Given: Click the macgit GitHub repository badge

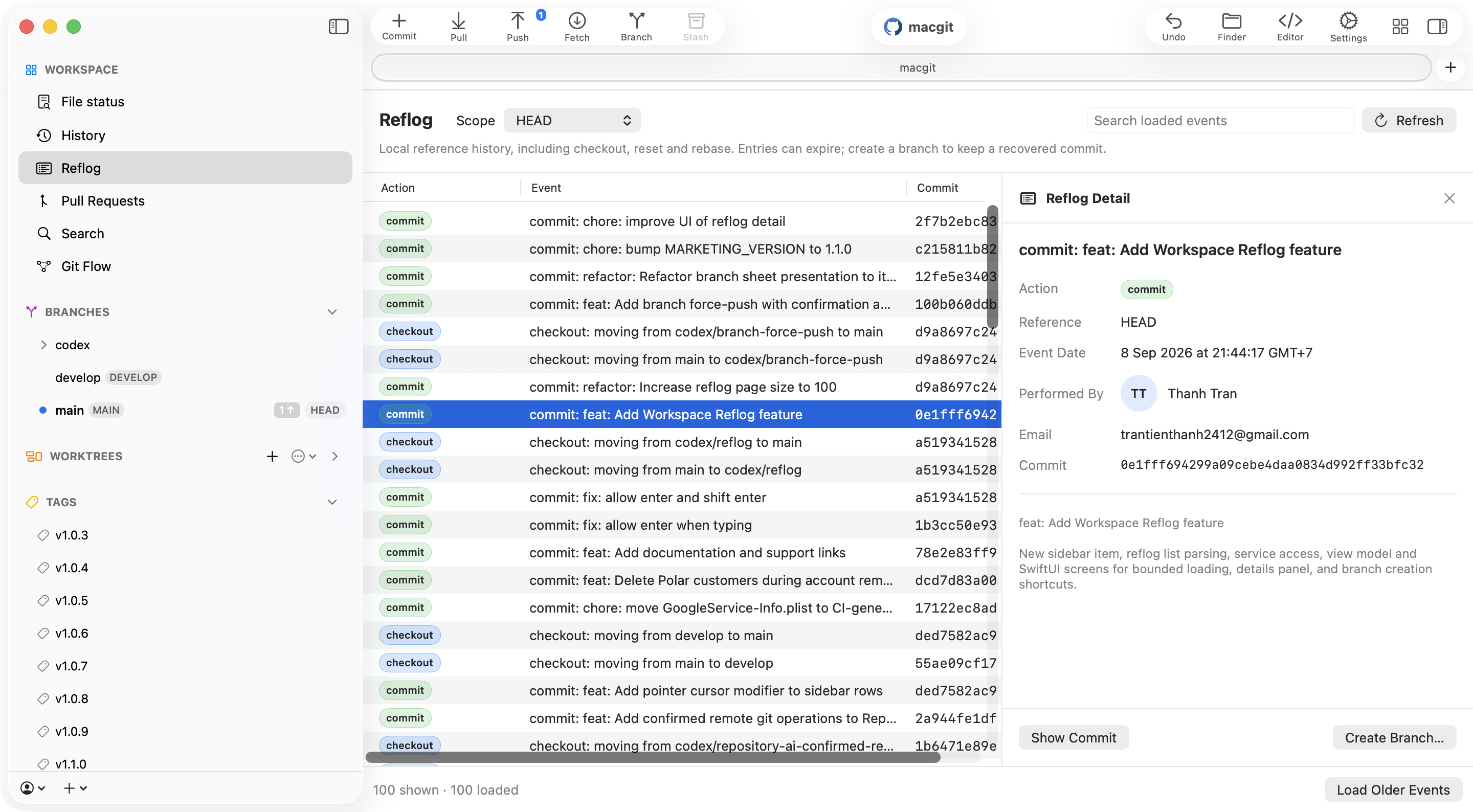Looking at the screenshot, I should 919,26.
